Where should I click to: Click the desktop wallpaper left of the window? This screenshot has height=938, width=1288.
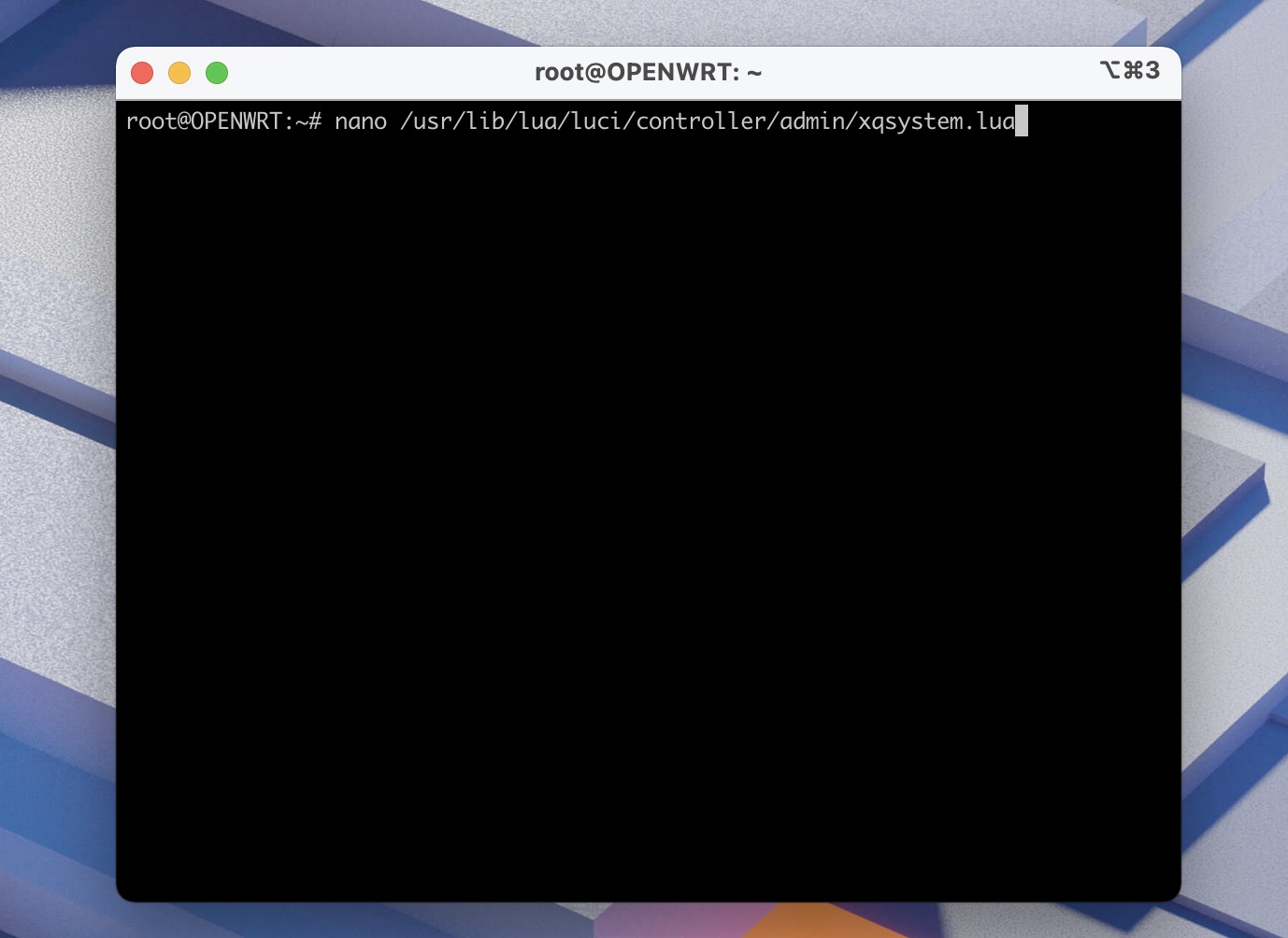56,467
